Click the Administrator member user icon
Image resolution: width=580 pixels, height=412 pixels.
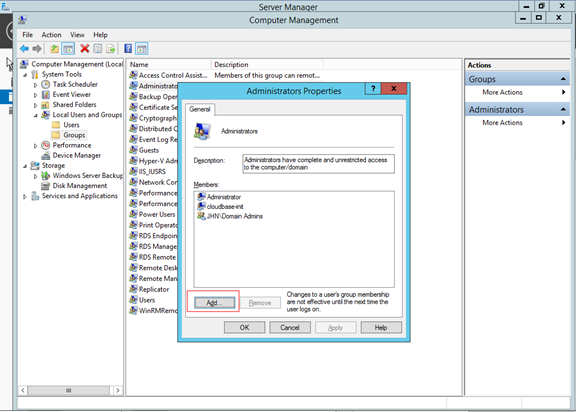tap(201, 197)
